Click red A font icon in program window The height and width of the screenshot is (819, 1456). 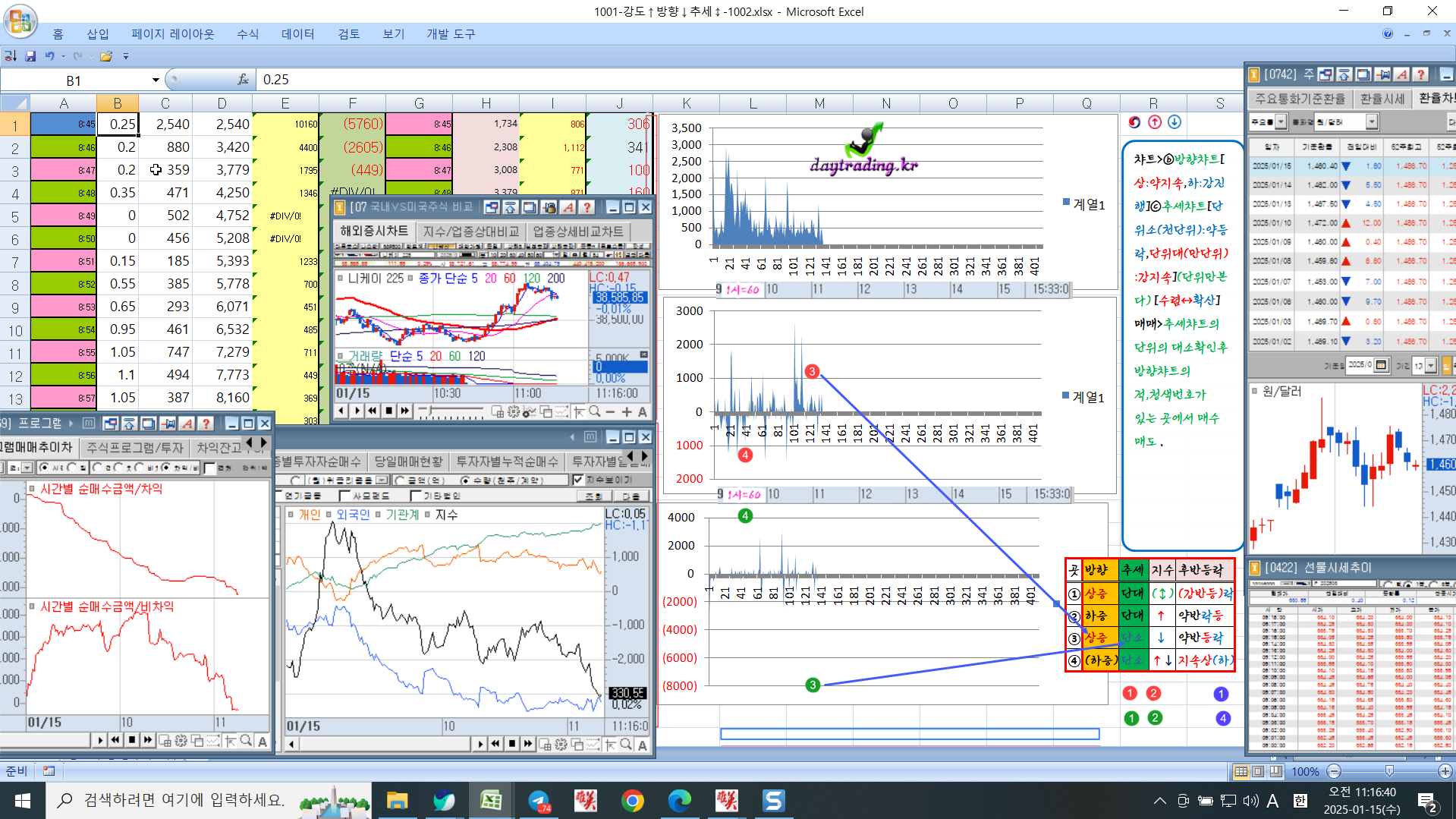tap(187, 424)
